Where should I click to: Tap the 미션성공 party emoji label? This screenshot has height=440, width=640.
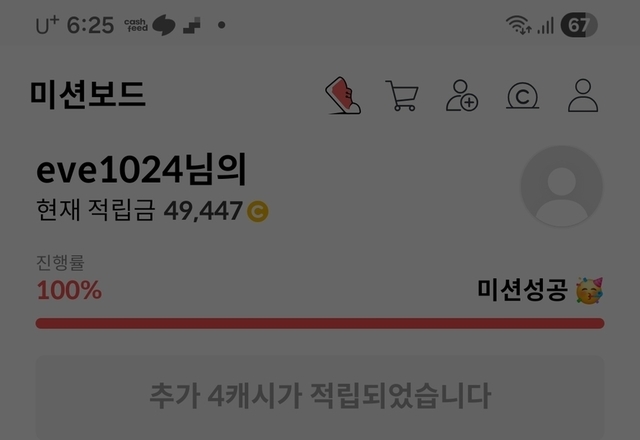point(540,290)
